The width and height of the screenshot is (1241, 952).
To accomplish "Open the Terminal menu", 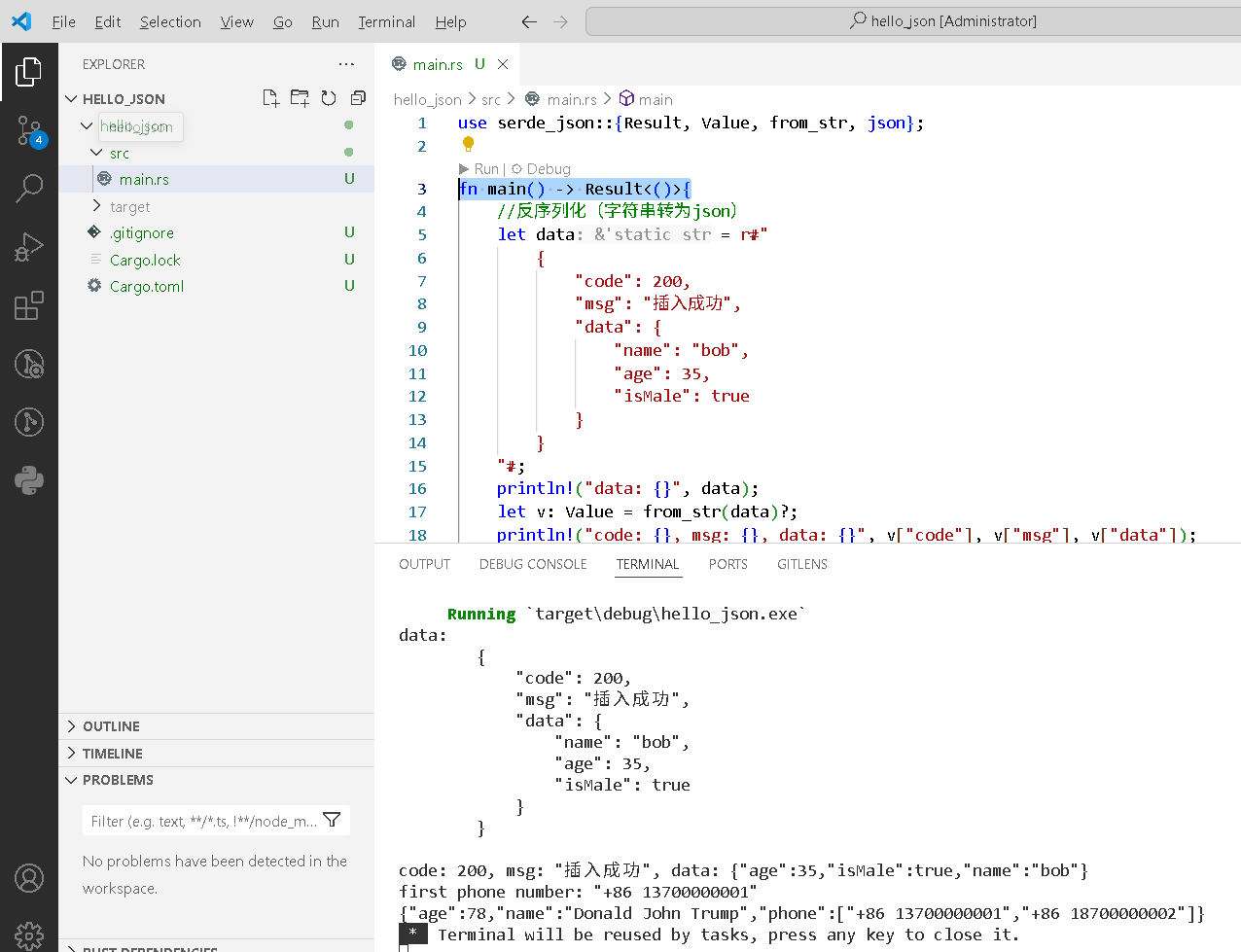I will point(386,21).
